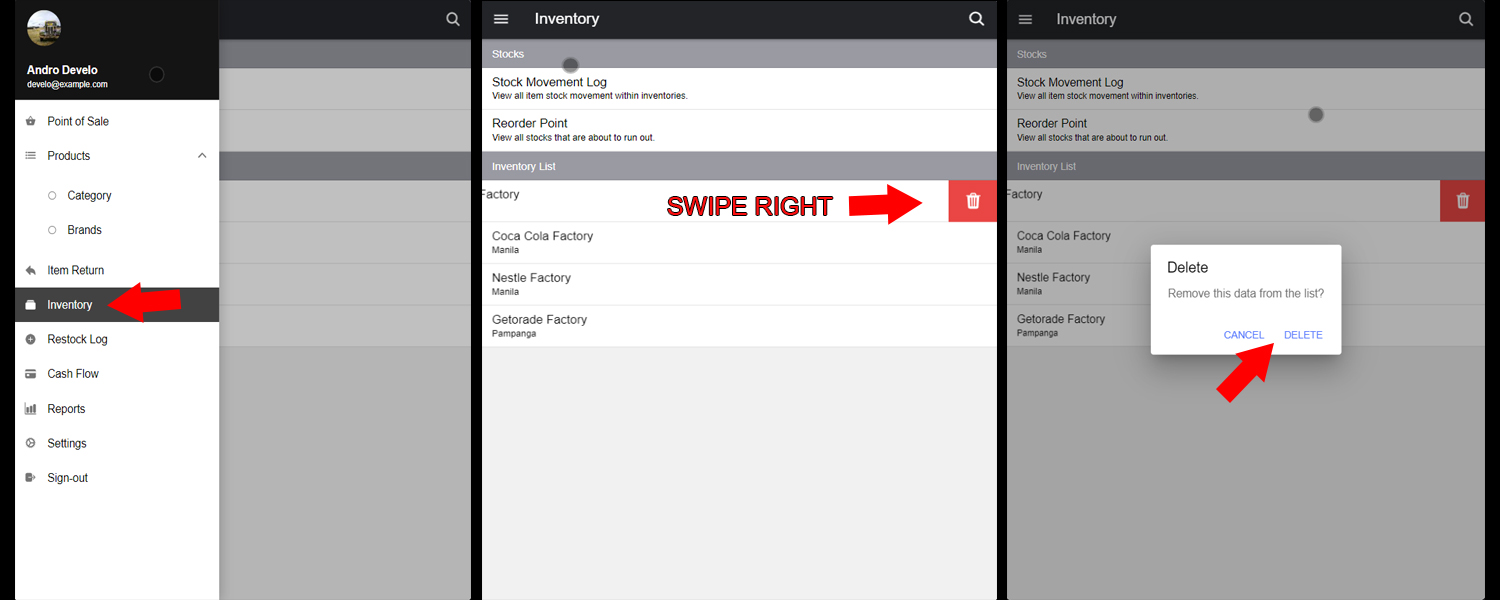Screen dimensions: 1500x600
Task: Select the Restock Log menu entry
Action: (x=77, y=339)
